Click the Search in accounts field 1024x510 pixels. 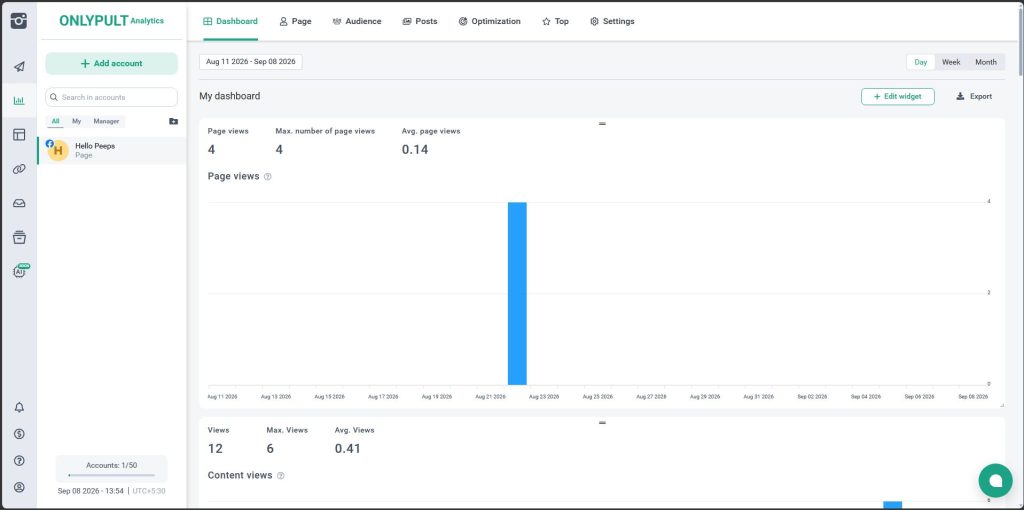[x=112, y=97]
